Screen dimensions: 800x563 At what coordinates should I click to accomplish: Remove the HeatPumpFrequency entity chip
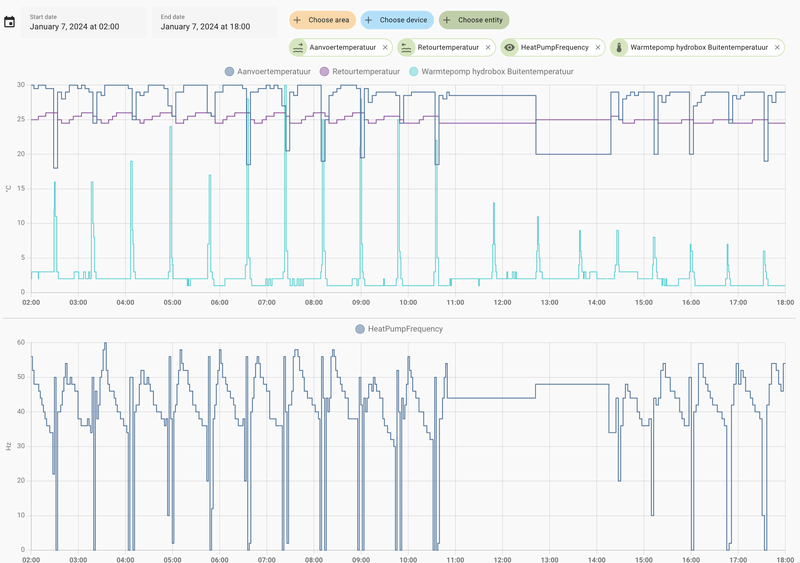pos(598,47)
